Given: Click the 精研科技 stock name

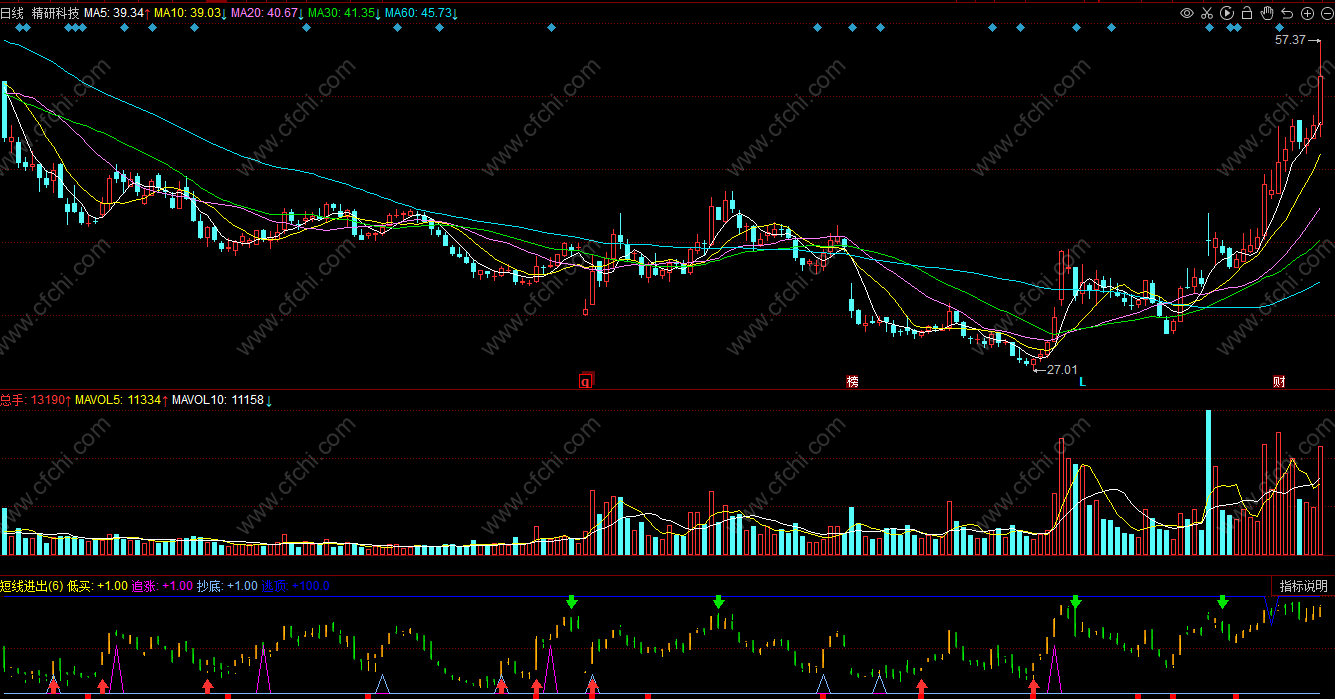Looking at the screenshot, I should click(x=56, y=13).
